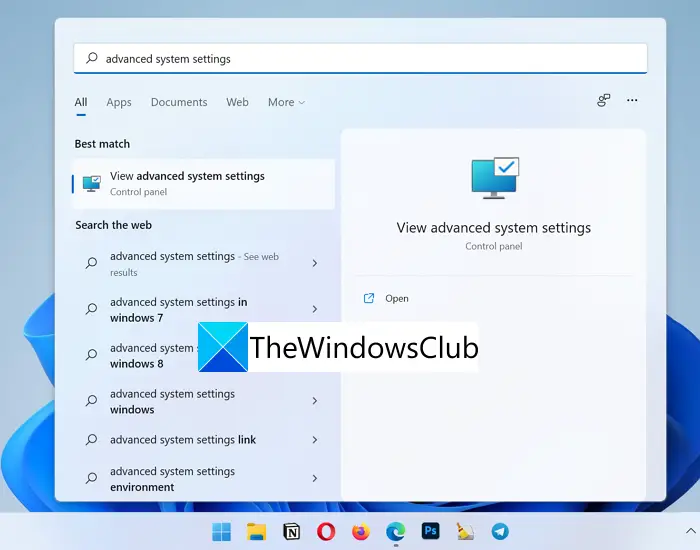This screenshot has width=700, height=550.
Task: Click the search icon beside the 'windows 7' suggestion
Action: (x=92, y=309)
